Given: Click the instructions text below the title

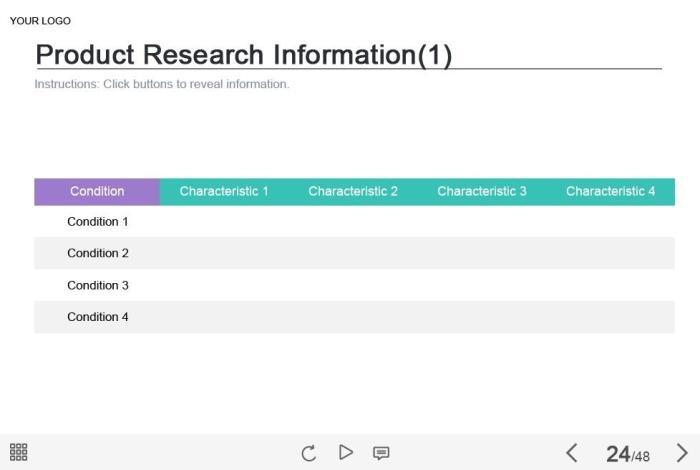Looking at the screenshot, I should [x=162, y=84].
